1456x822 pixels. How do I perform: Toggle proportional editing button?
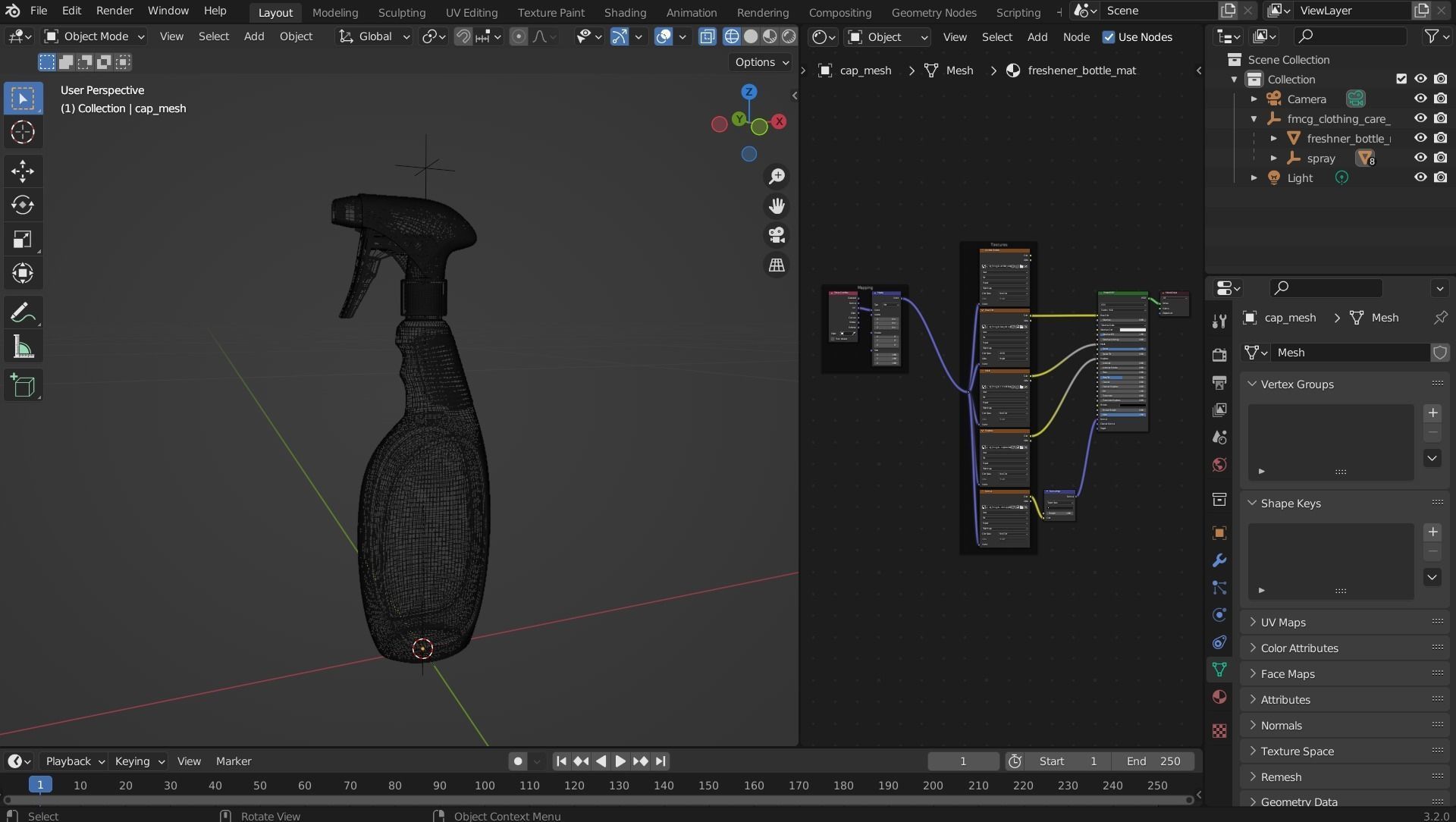pyautogui.click(x=519, y=36)
